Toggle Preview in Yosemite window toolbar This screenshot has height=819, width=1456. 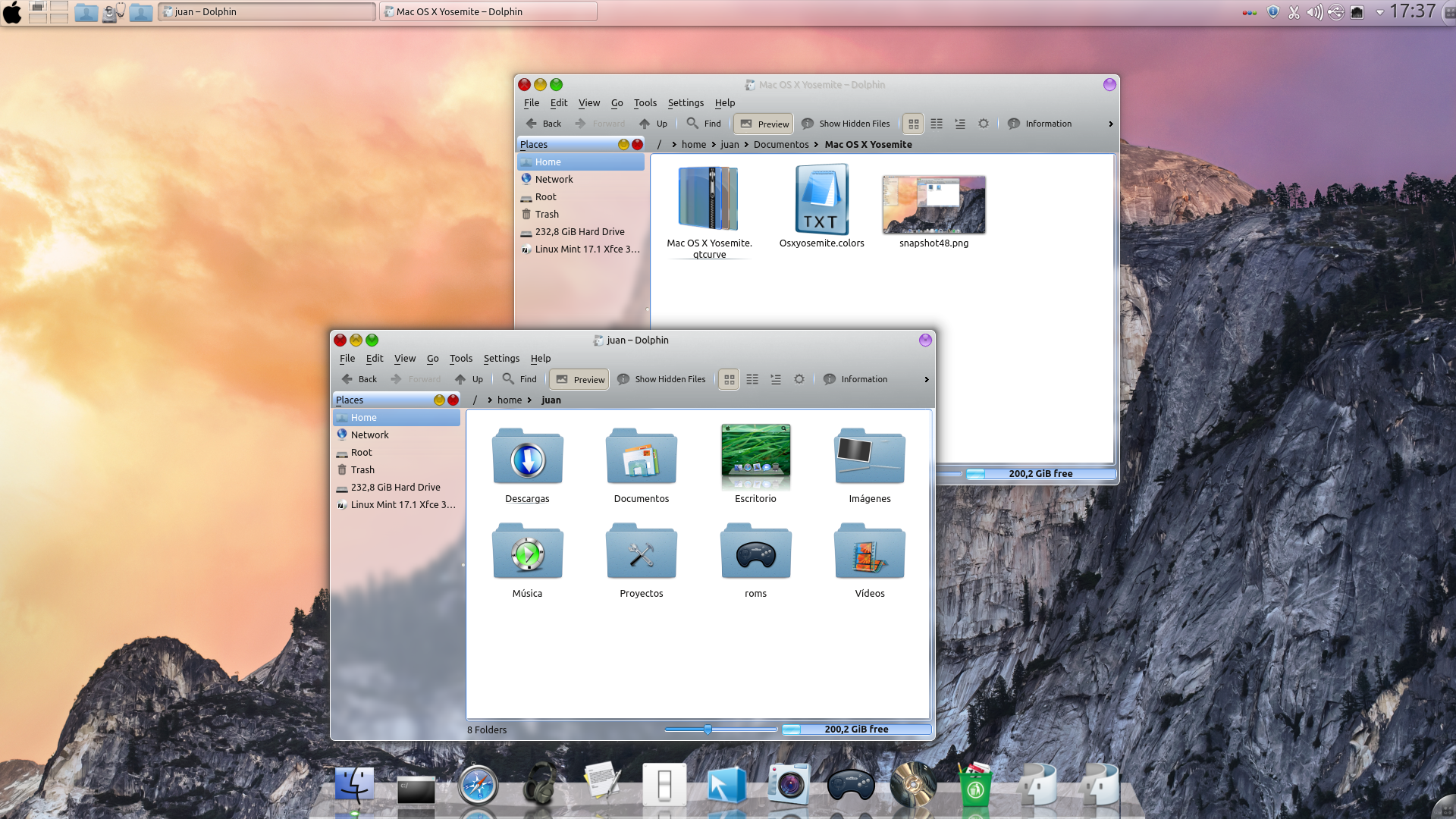[764, 124]
